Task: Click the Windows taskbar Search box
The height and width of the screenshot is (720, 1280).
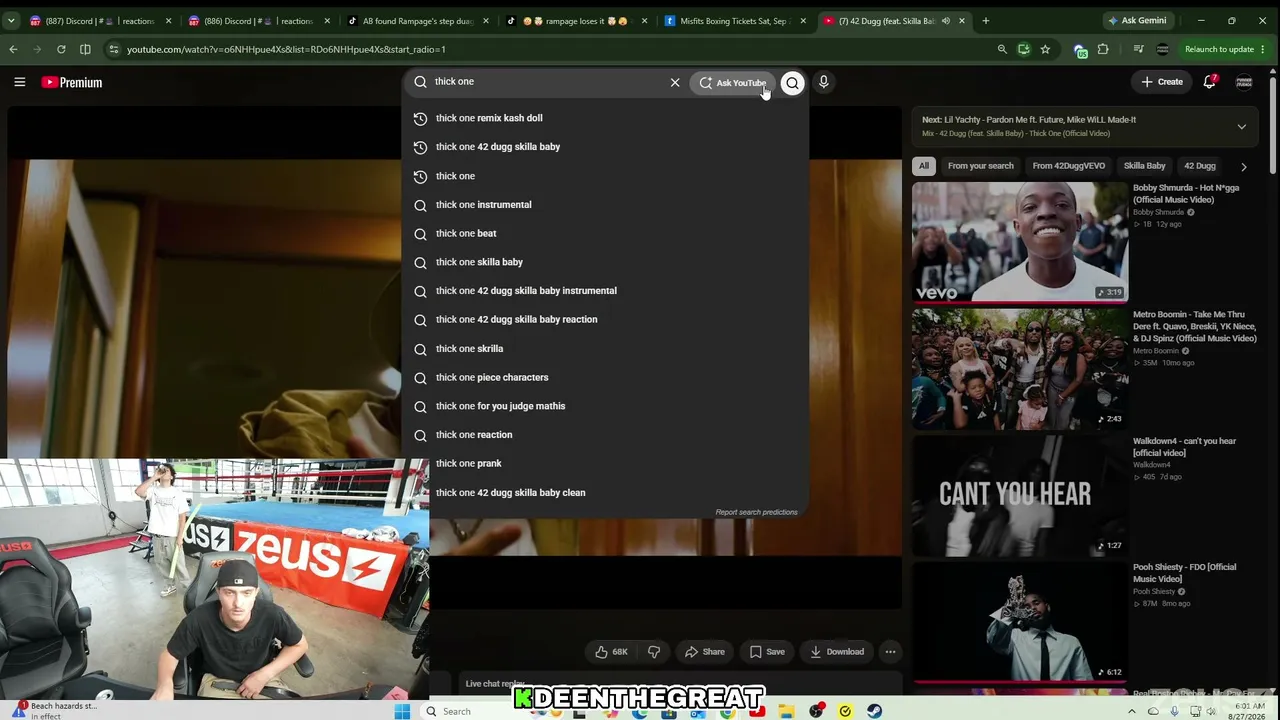Action: 470,711
